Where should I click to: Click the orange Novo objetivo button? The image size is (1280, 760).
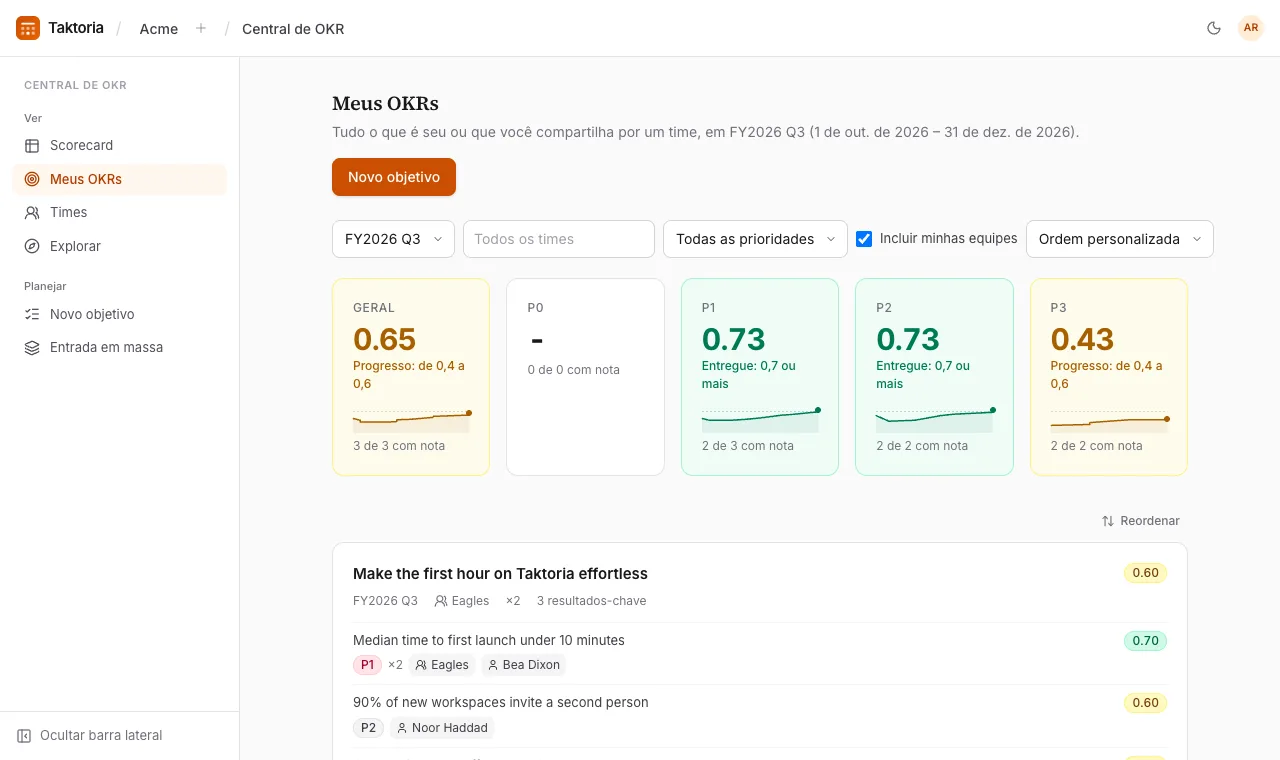(394, 177)
